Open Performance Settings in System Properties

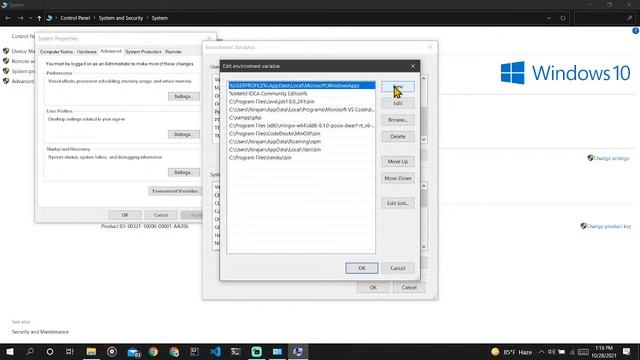click(183, 96)
